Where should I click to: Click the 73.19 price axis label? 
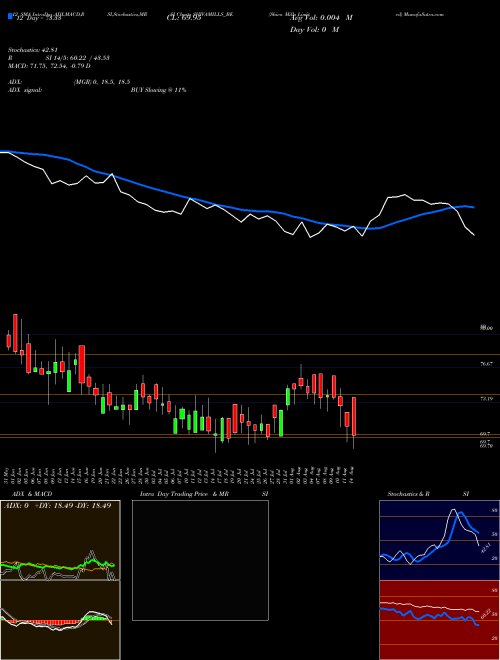(x=487, y=398)
